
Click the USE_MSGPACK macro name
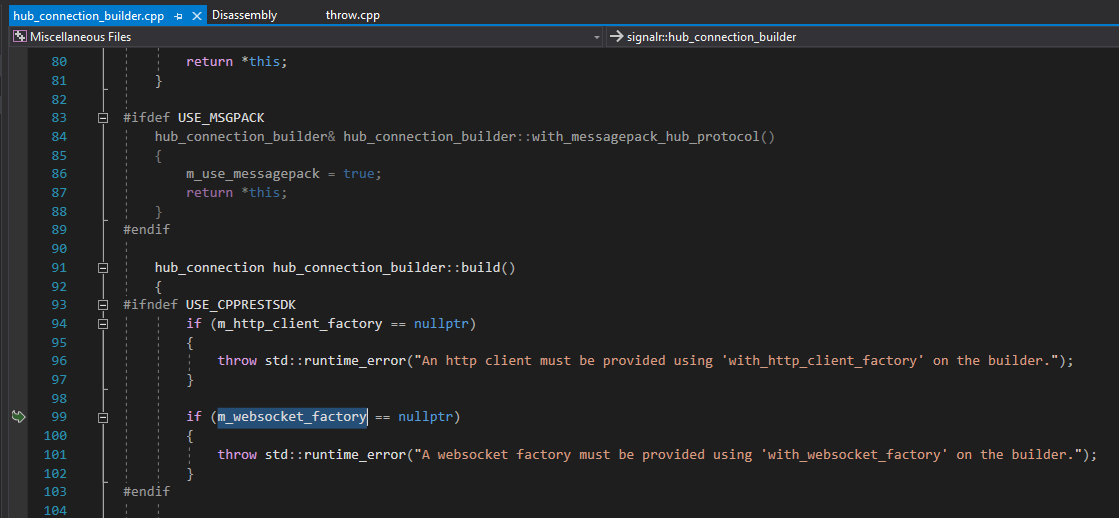pyautogui.click(x=221, y=118)
